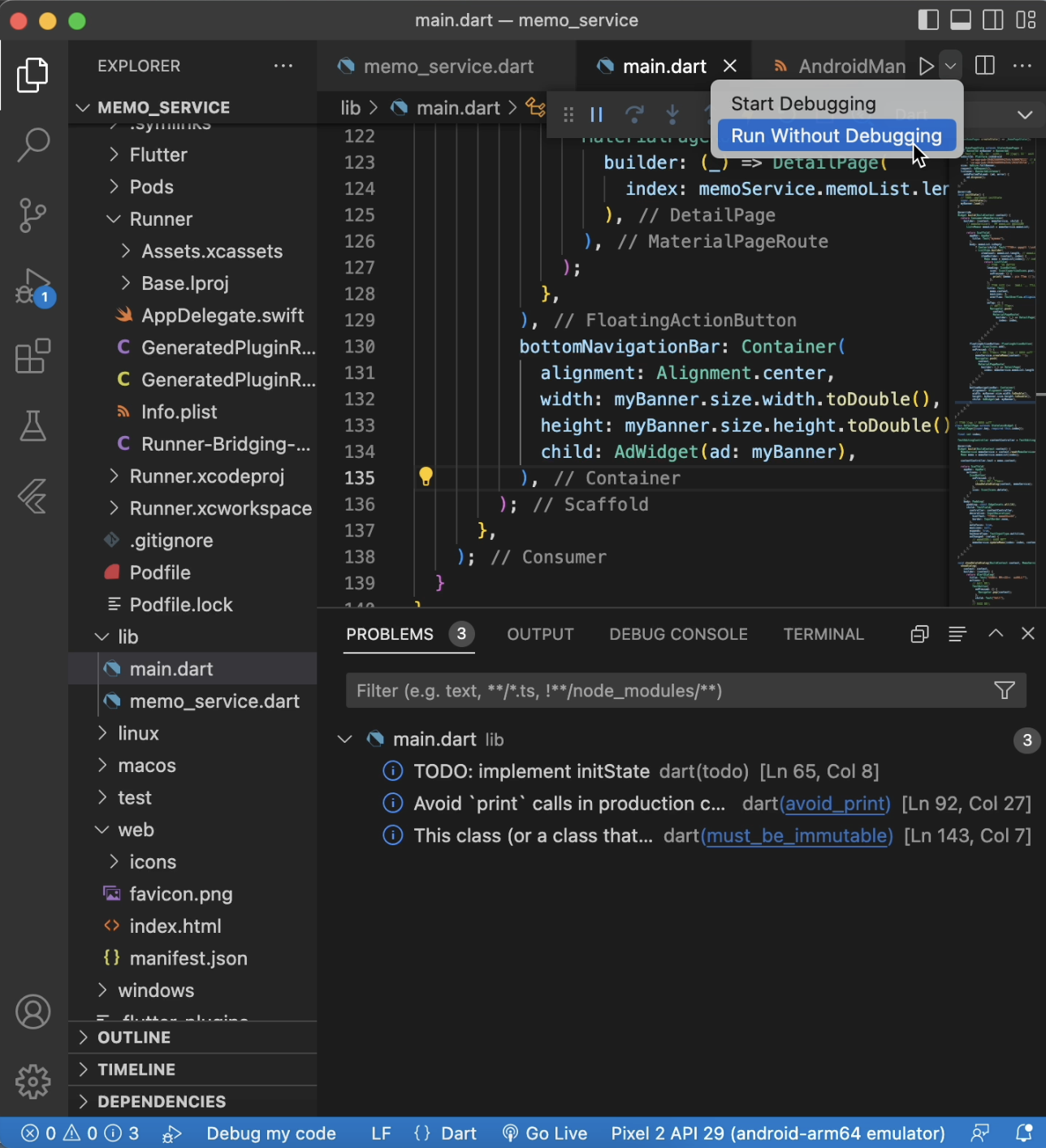
Task: Open Run and Debug view icon
Action: [33, 287]
